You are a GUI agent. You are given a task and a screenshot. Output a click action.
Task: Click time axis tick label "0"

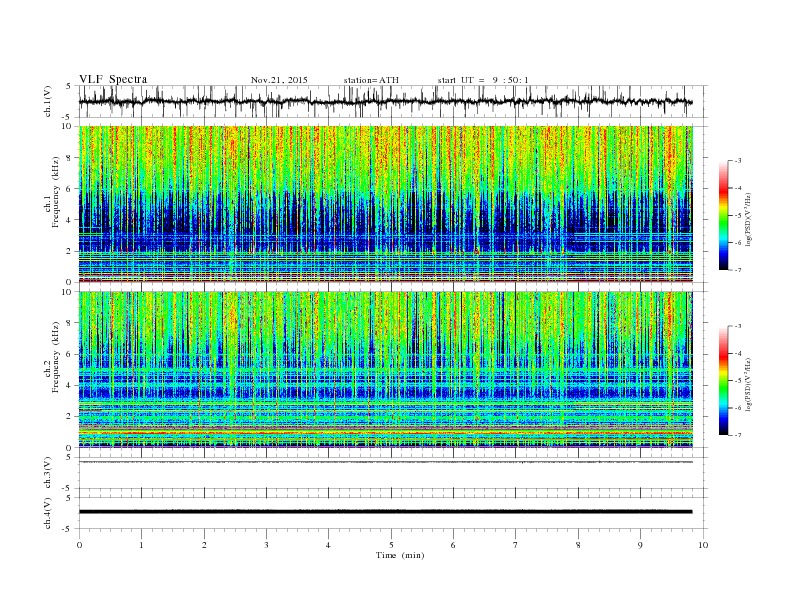79,545
